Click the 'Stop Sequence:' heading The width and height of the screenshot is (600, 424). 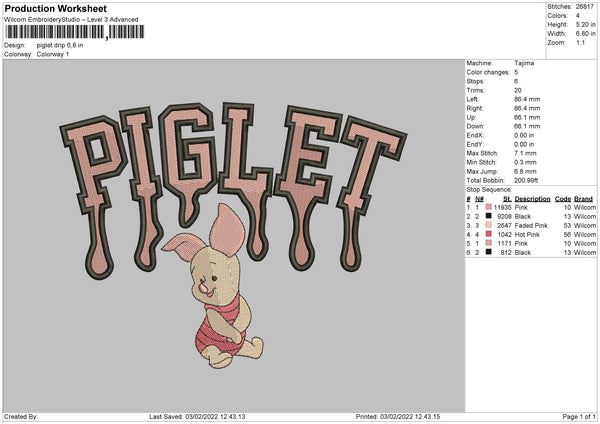[489, 189]
